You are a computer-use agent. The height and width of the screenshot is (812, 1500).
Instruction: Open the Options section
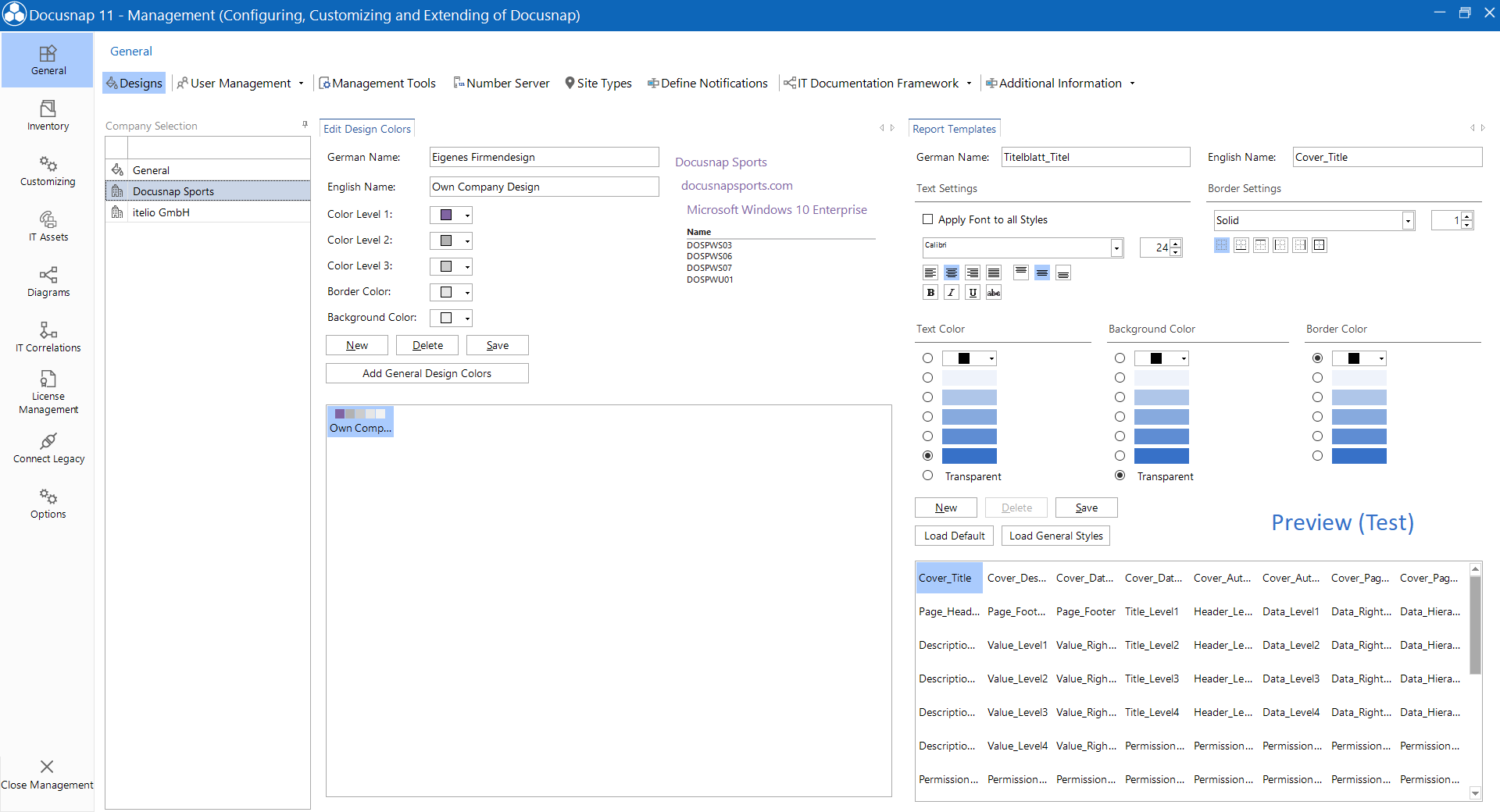click(x=48, y=504)
